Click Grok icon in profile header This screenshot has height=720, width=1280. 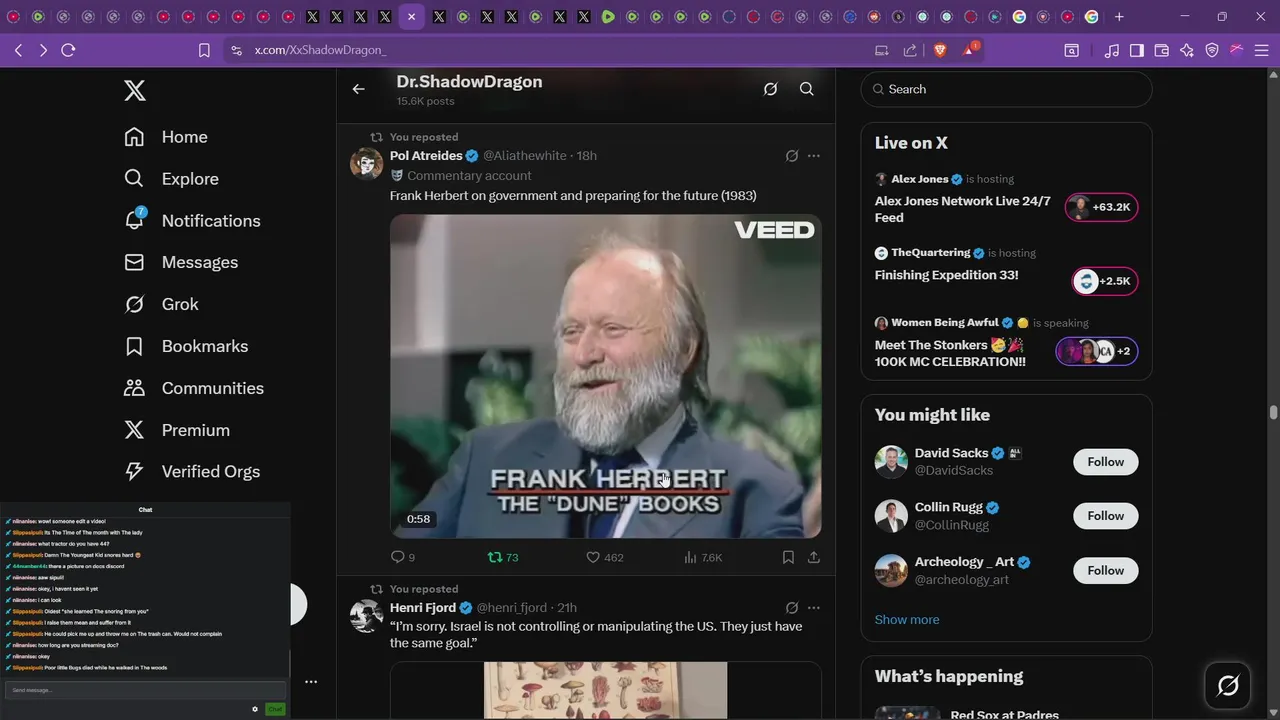pos(770,89)
